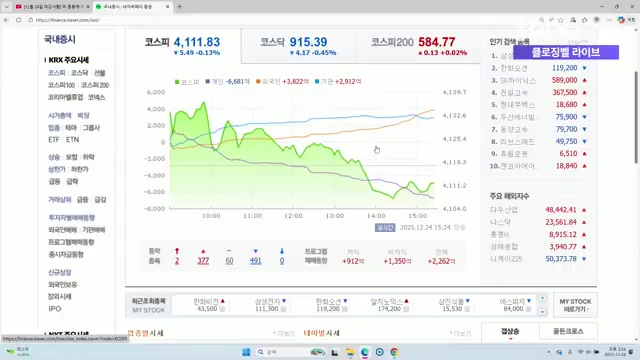Click the browser back arrow
Screen dimensions: 640x360
click(7, 20)
